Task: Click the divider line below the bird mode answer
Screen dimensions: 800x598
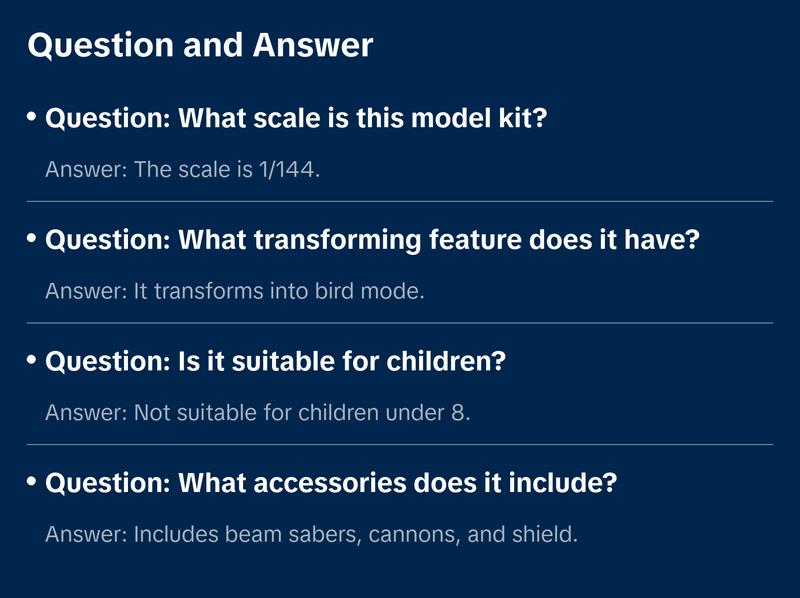Action: click(x=400, y=323)
